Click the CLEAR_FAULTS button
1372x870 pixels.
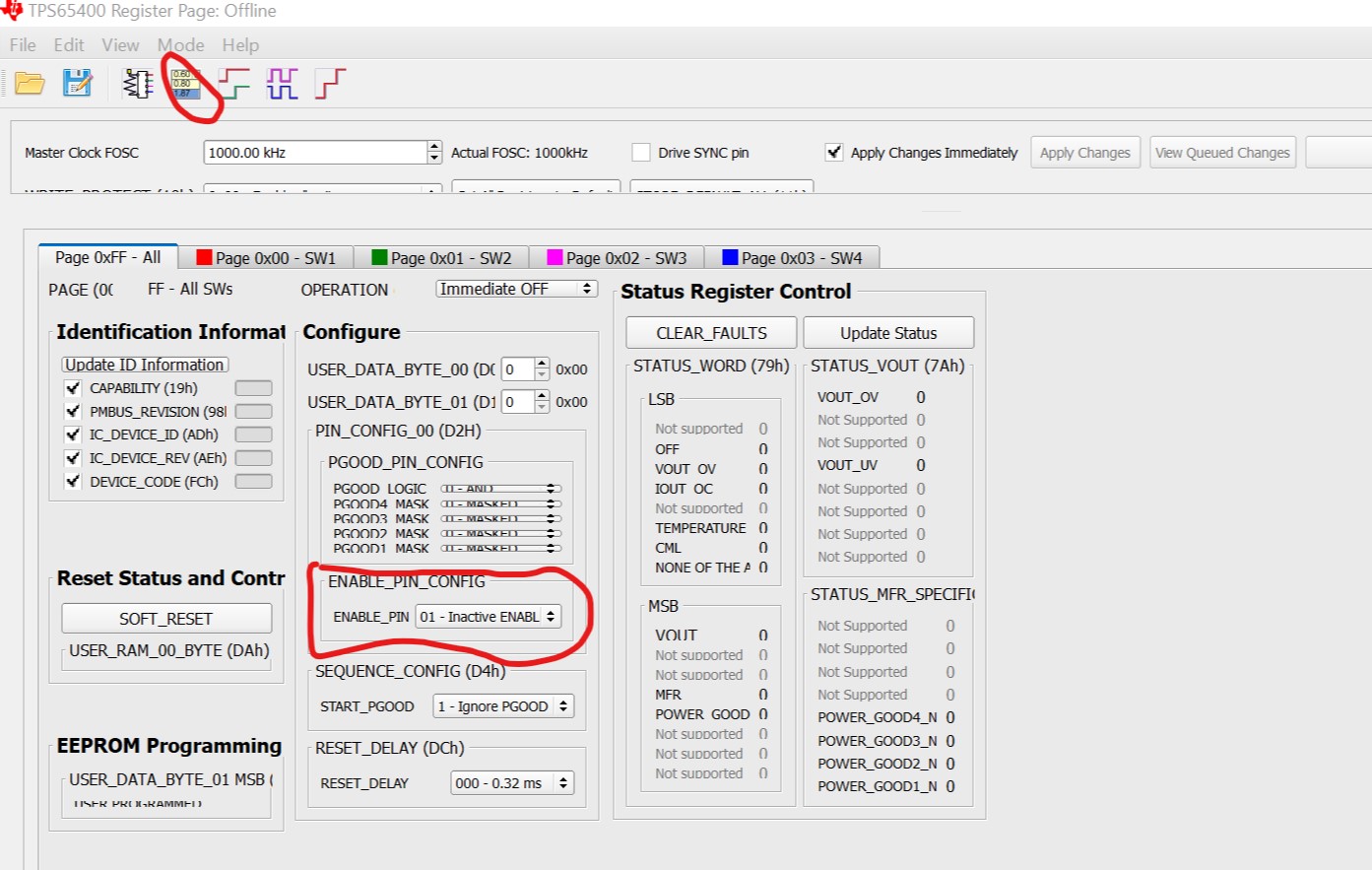tap(712, 333)
